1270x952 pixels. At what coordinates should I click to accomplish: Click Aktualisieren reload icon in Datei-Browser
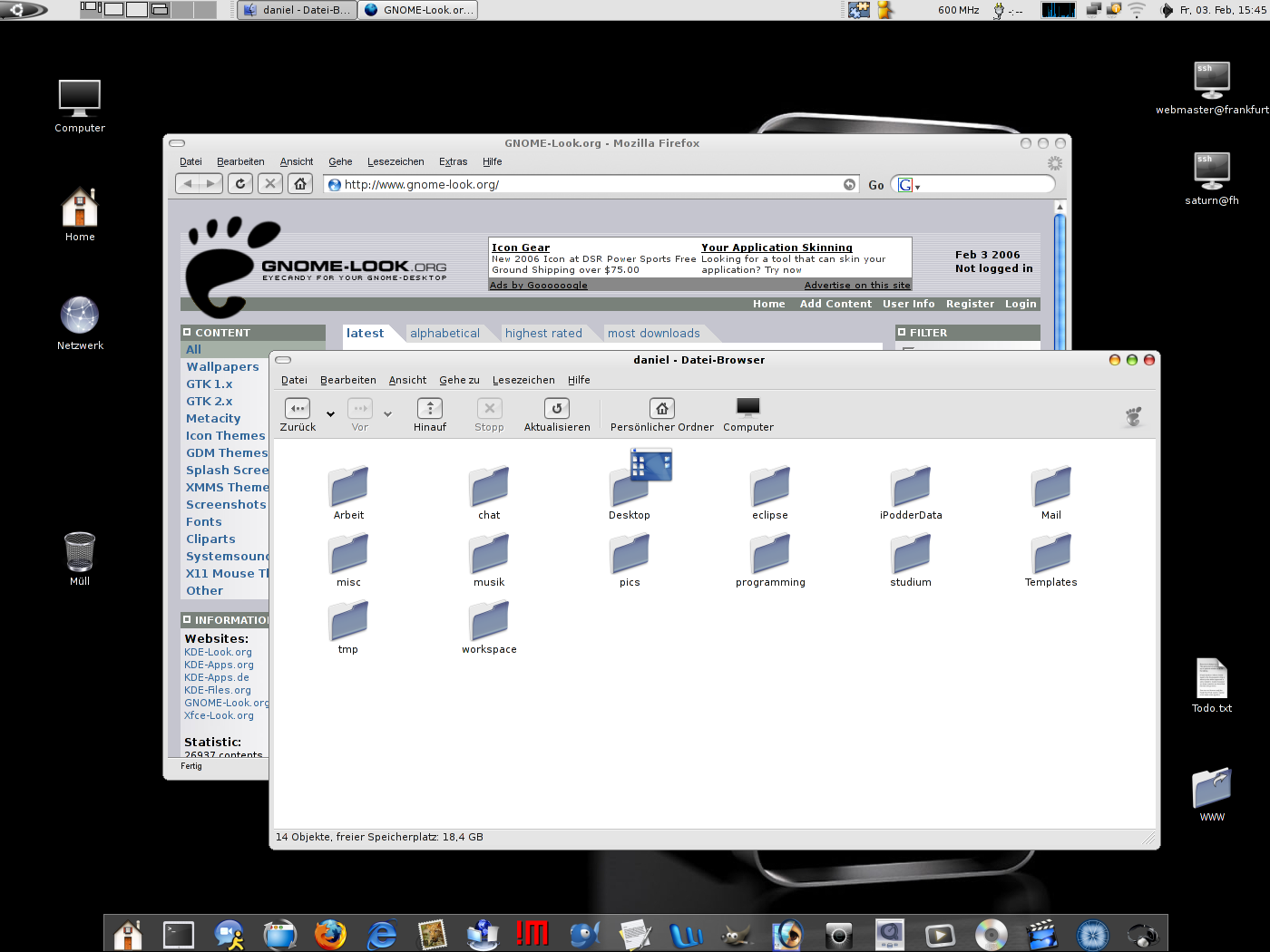pyautogui.click(x=557, y=409)
